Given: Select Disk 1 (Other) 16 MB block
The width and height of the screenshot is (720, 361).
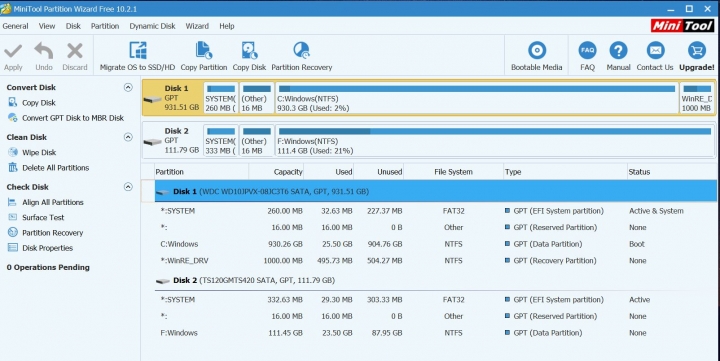Looking at the screenshot, I should tap(257, 98).
